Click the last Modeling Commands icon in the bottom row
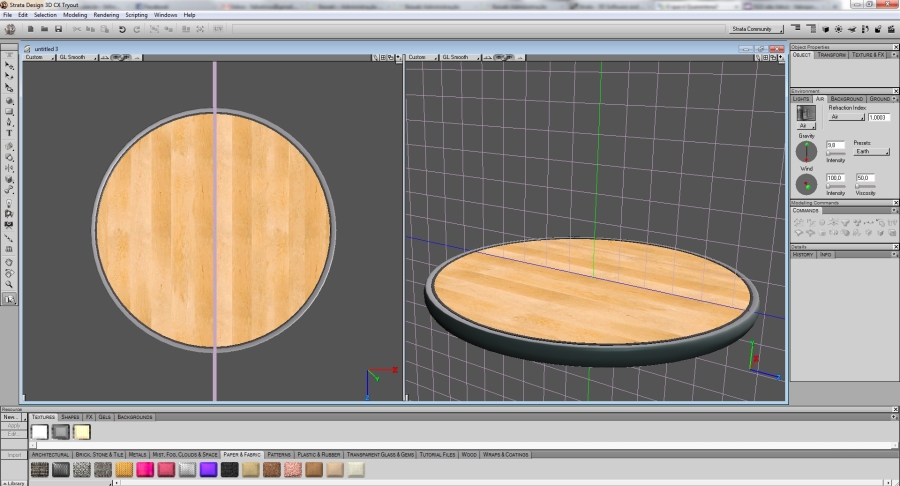Viewport: 900px width, 486px height. (891, 233)
